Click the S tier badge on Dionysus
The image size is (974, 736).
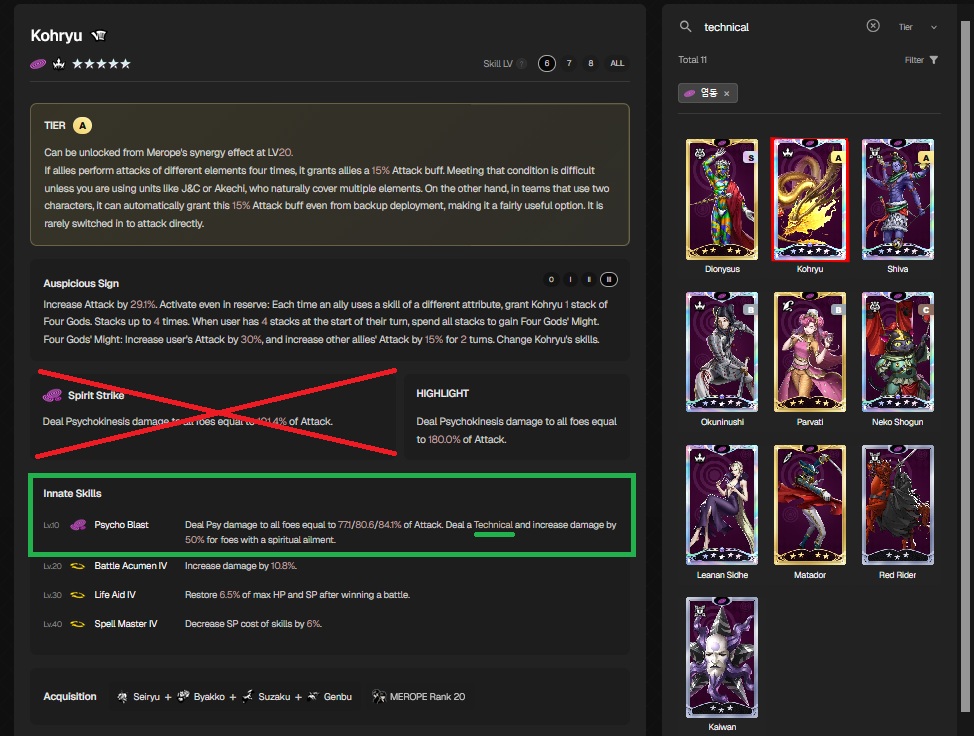point(750,158)
